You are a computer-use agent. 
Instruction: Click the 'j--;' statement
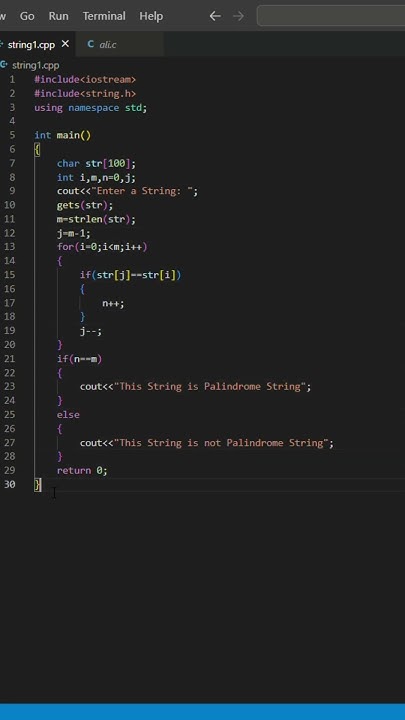[x=91, y=331]
